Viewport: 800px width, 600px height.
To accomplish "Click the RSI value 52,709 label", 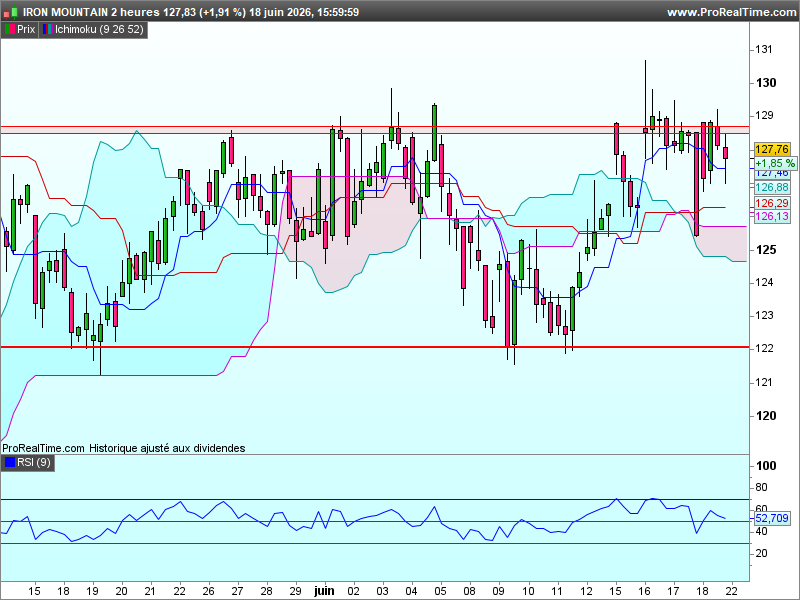I will coord(772,518).
